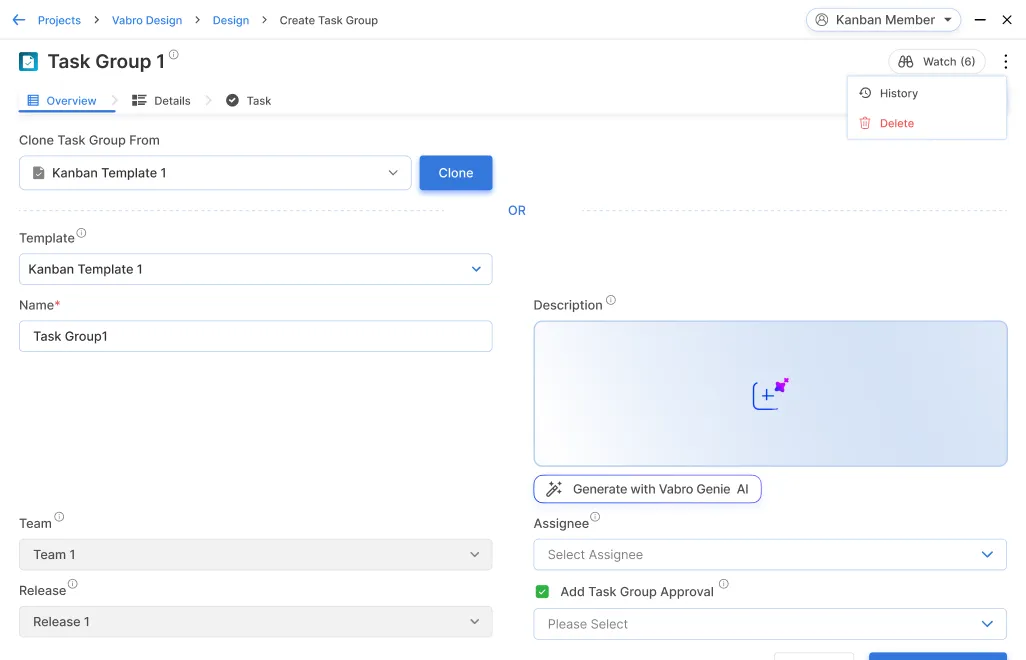This screenshot has height=660, width=1026.
Task: Click the info icon beside Task Group 1
Action: pos(175,53)
